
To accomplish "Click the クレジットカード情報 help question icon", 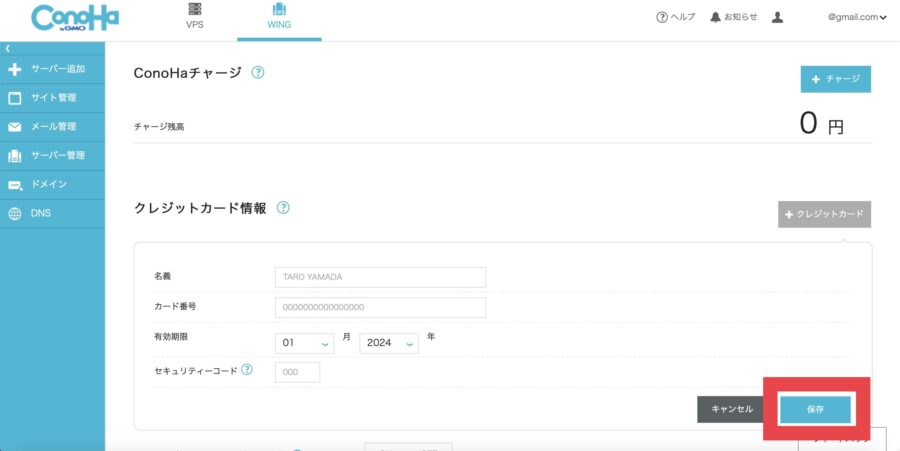I will tap(283, 208).
